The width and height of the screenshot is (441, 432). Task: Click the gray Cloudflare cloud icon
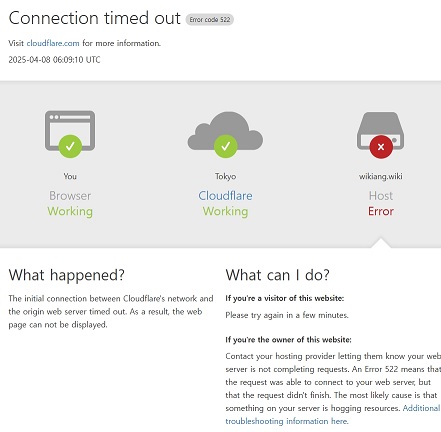(225, 130)
